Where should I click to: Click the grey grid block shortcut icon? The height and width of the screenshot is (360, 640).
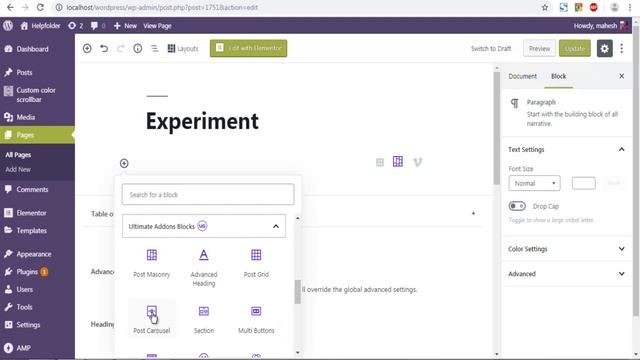click(x=380, y=162)
